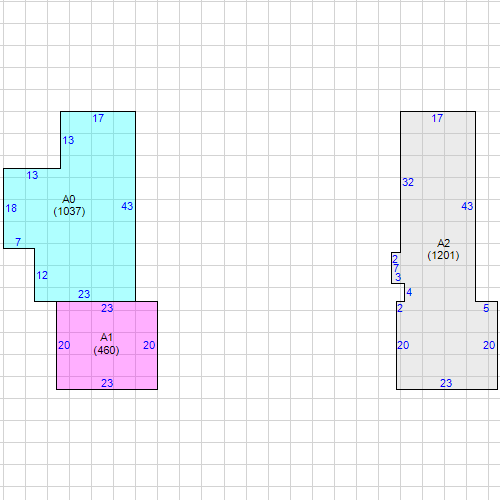The width and height of the screenshot is (500, 500).
Task: Click the 23 dimension at bottom of cyan A0
Action: point(84,294)
